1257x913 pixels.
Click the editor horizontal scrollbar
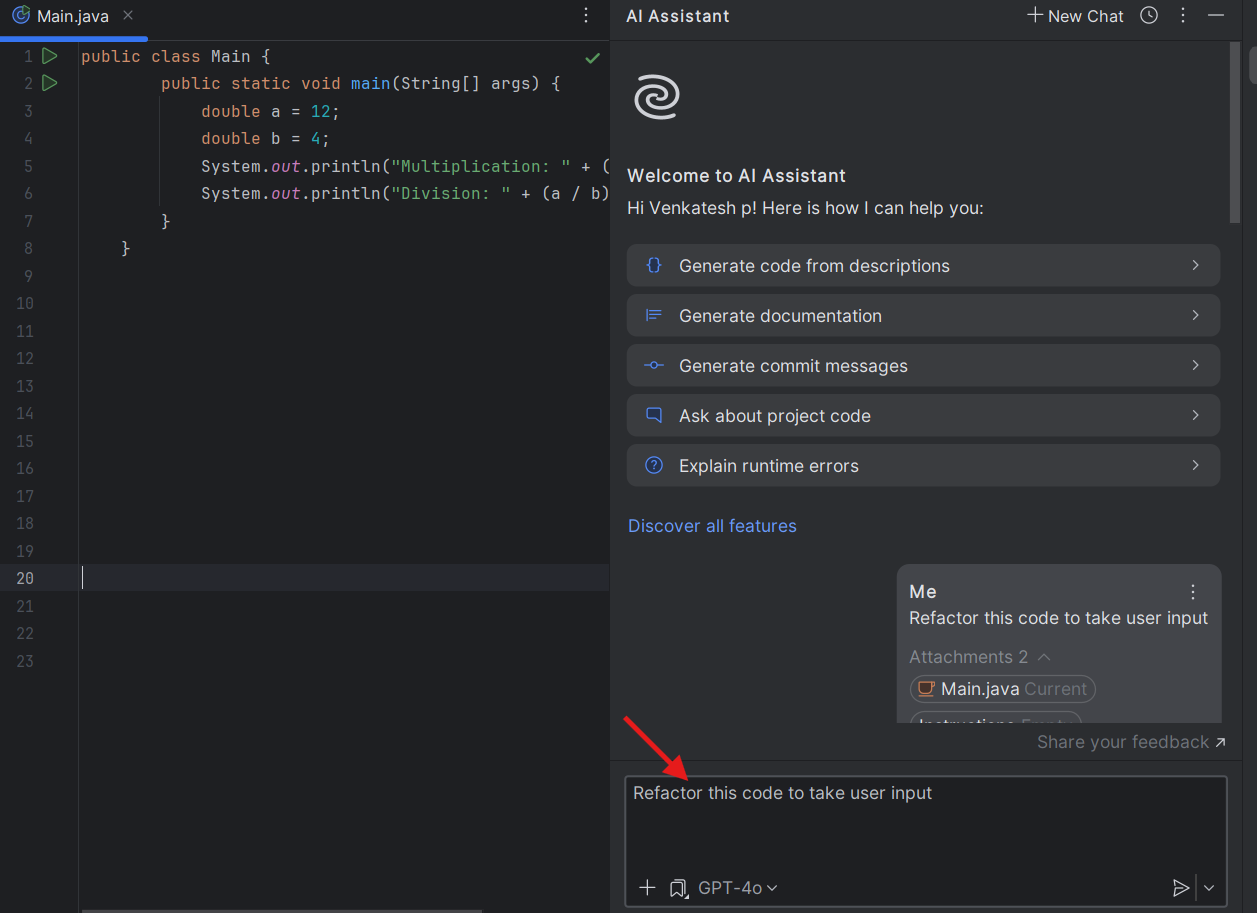click(x=281, y=910)
